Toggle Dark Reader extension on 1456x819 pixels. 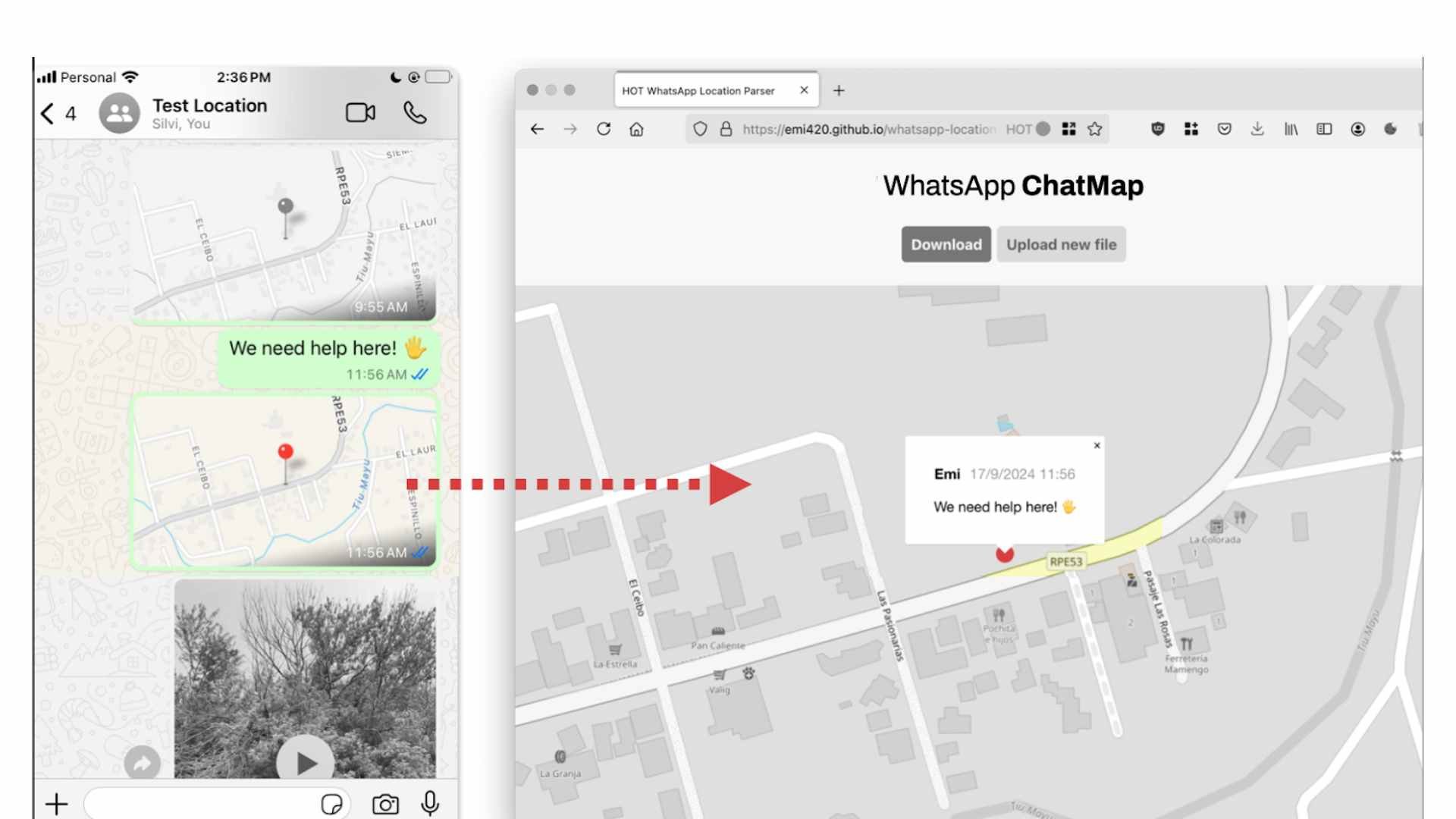pos(1390,129)
